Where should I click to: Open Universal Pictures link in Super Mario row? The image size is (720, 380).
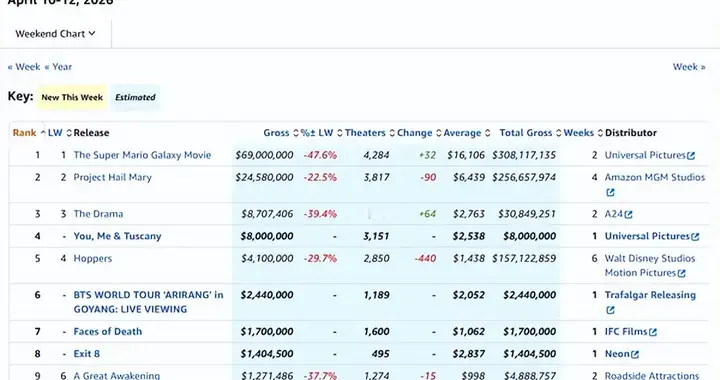coord(645,155)
